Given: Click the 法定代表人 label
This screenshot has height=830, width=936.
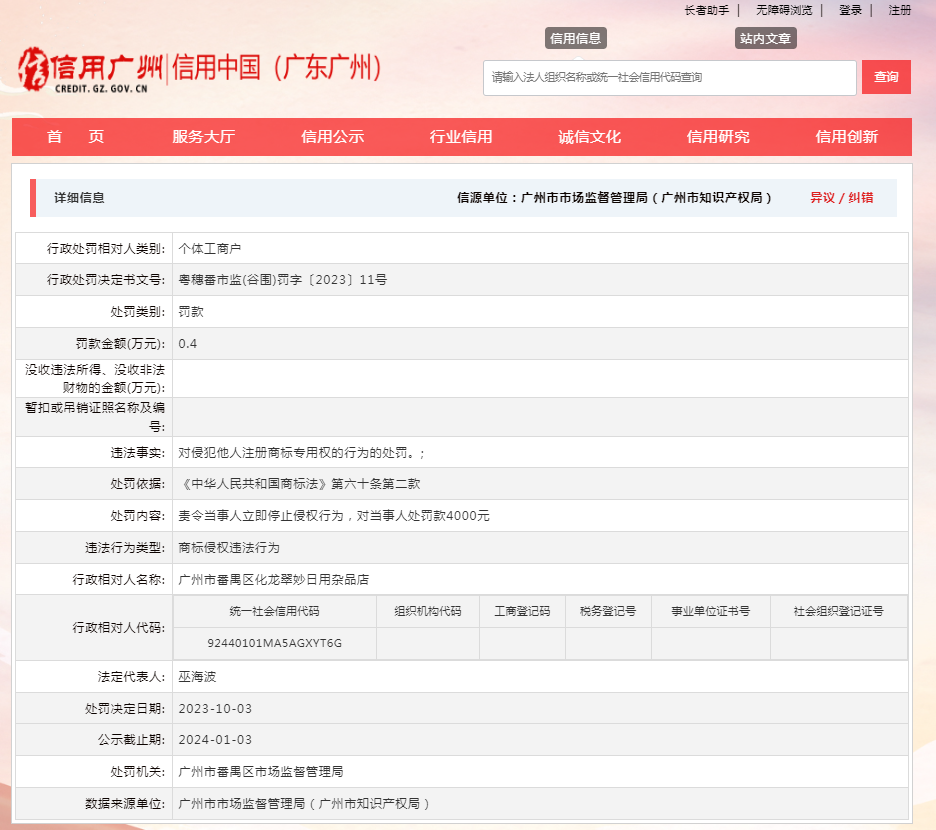Looking at the screenshot, I should point(131,677).
